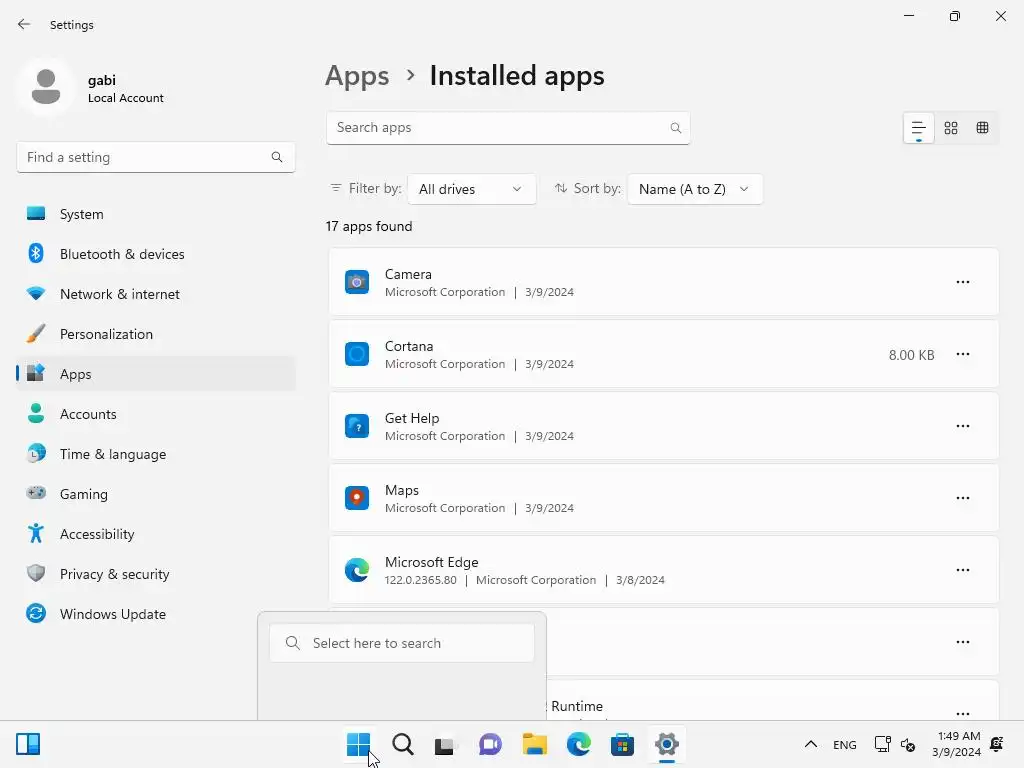Open File Explorer from taskbar
This screenshot has height=768, width=1024.
pyautogui.click(x=534, y=744)
